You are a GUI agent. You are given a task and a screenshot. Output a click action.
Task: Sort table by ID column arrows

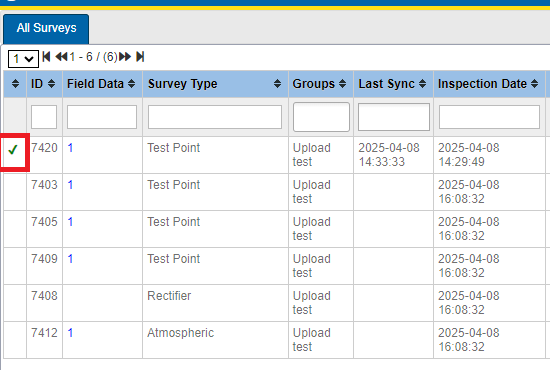(x=51, y=83)
